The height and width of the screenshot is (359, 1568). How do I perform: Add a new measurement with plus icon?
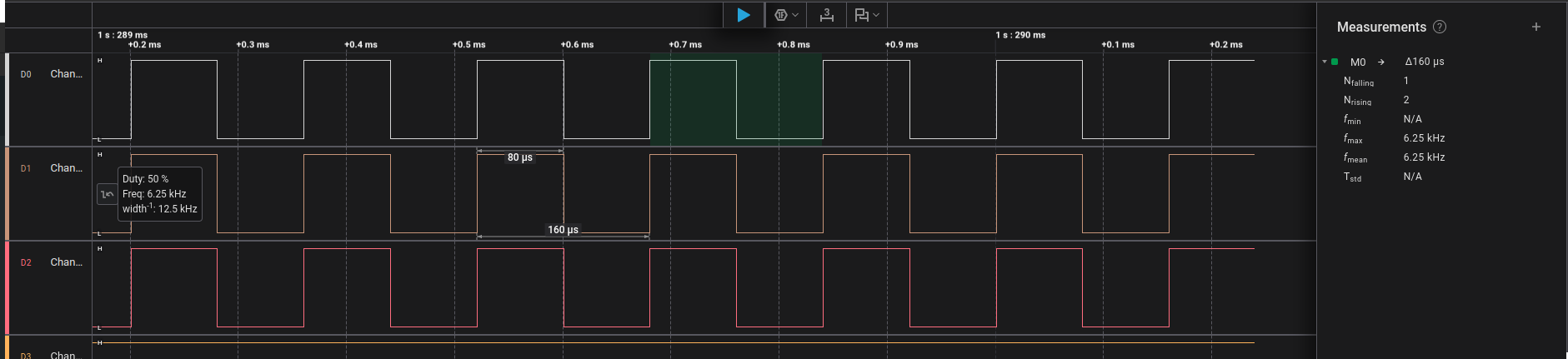coord(1536,27)
